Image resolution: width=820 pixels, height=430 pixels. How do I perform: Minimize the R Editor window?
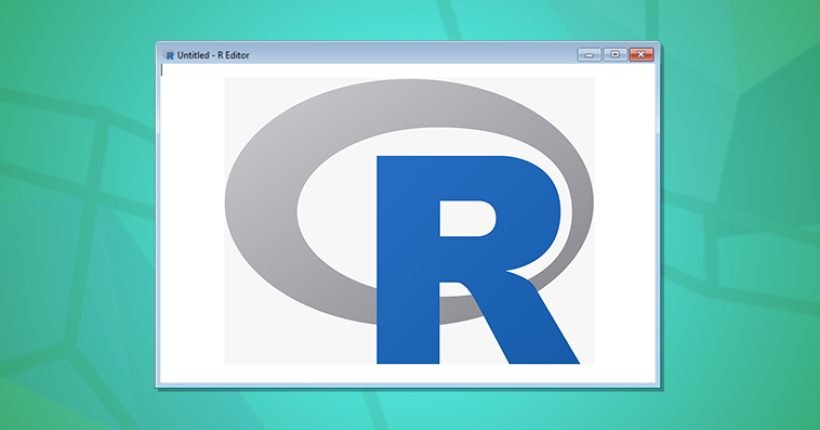pos(589,54)
